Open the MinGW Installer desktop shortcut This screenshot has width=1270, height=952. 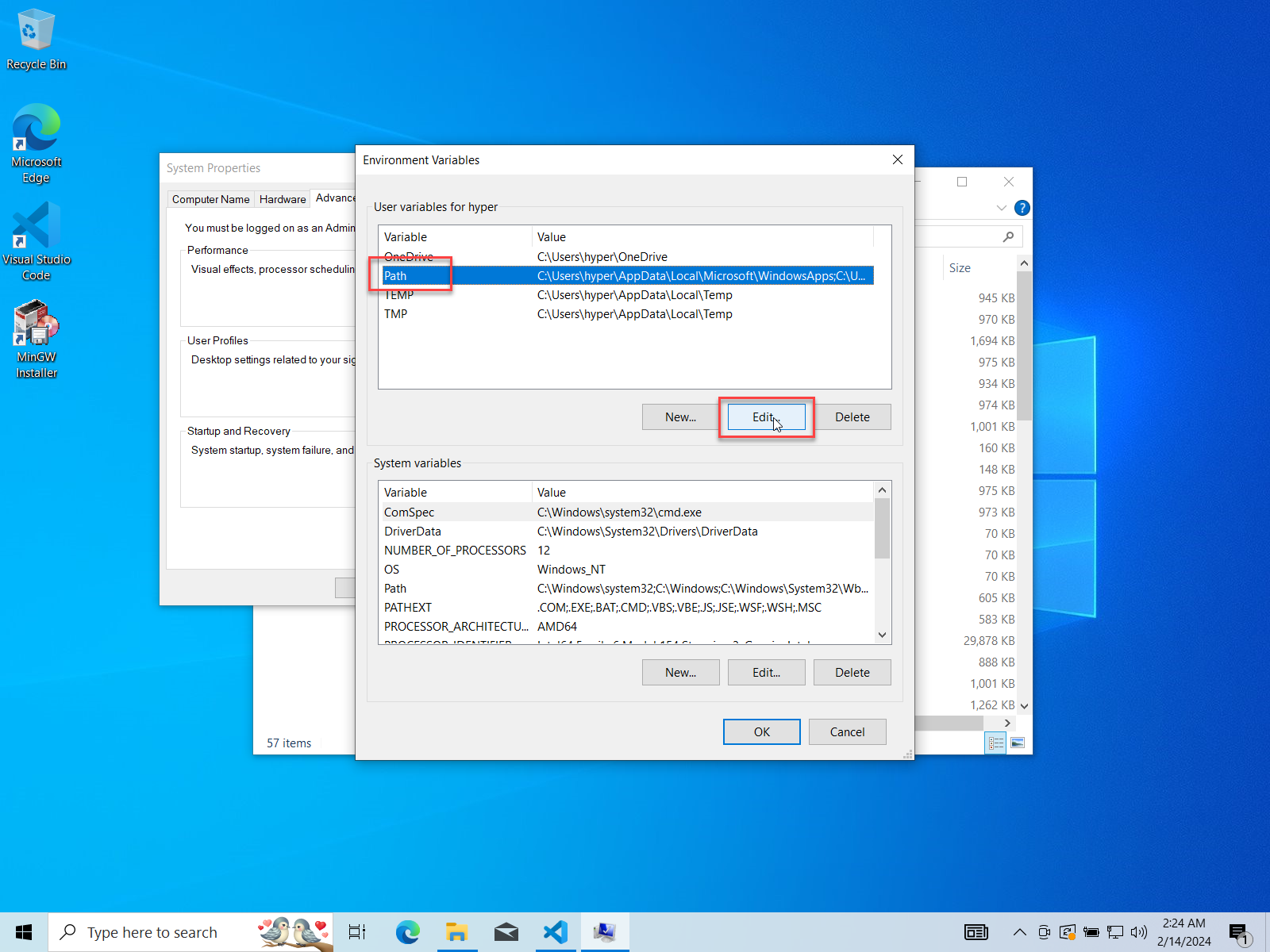pos(36,339)
